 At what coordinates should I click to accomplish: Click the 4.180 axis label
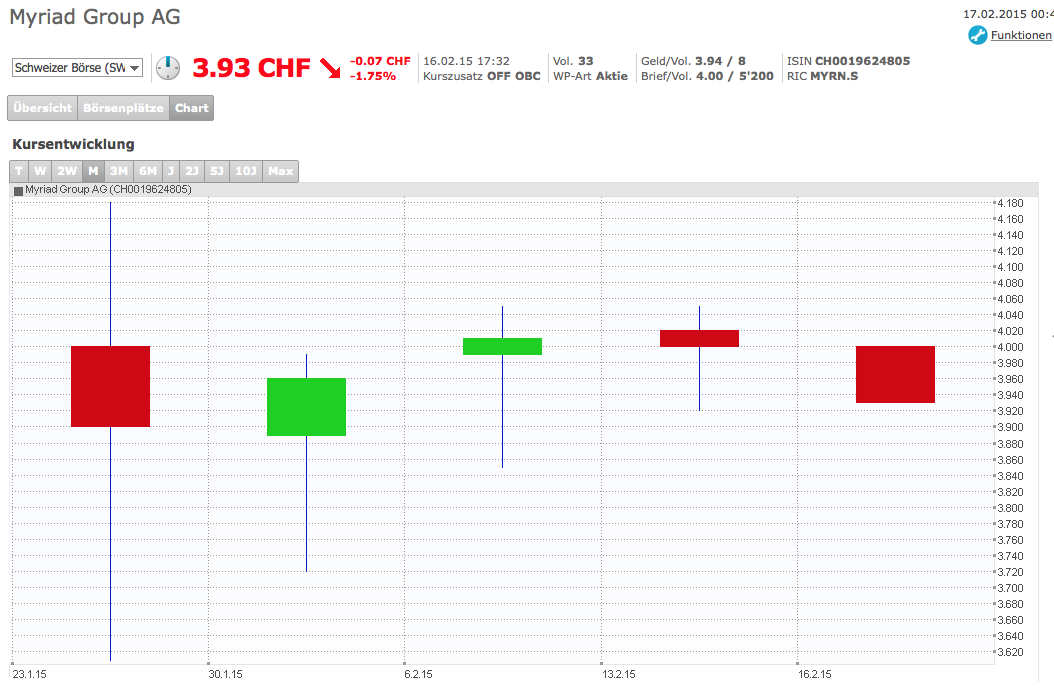(1010, 203)
